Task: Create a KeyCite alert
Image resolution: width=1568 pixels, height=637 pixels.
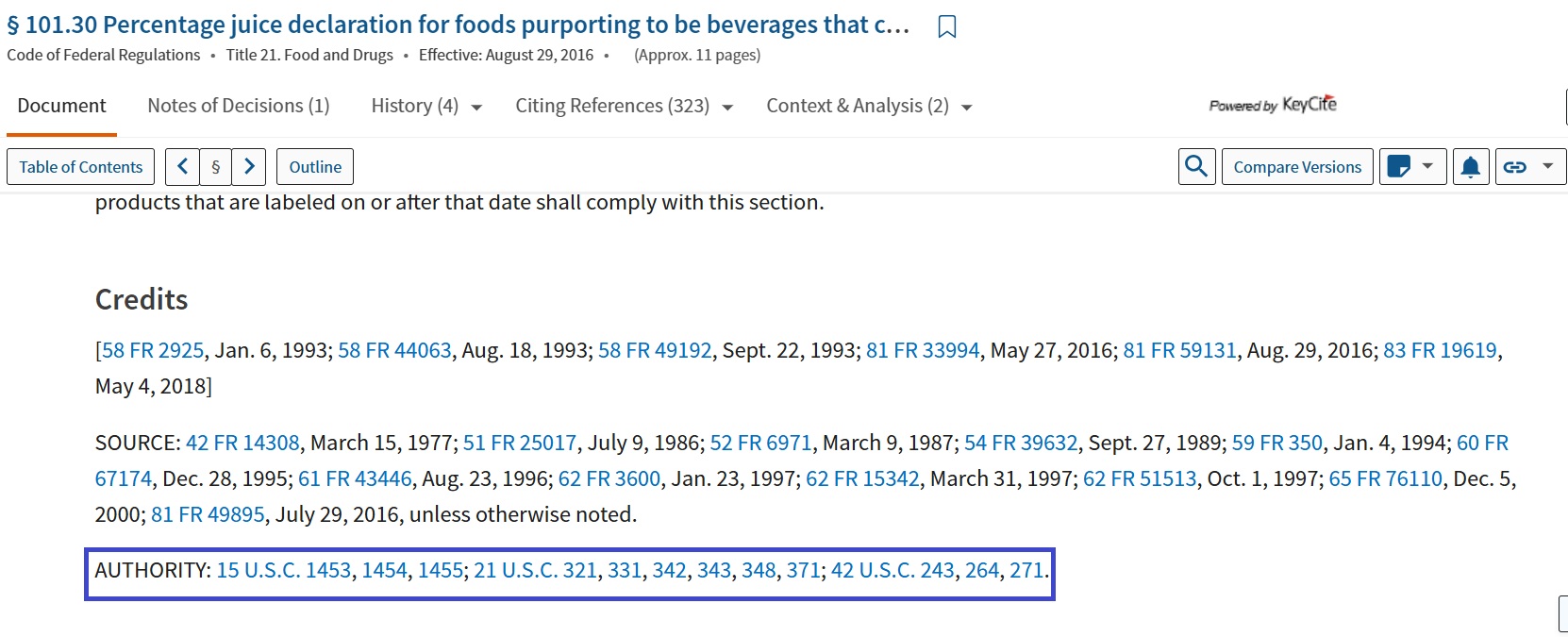Action: click(1471, 166)
